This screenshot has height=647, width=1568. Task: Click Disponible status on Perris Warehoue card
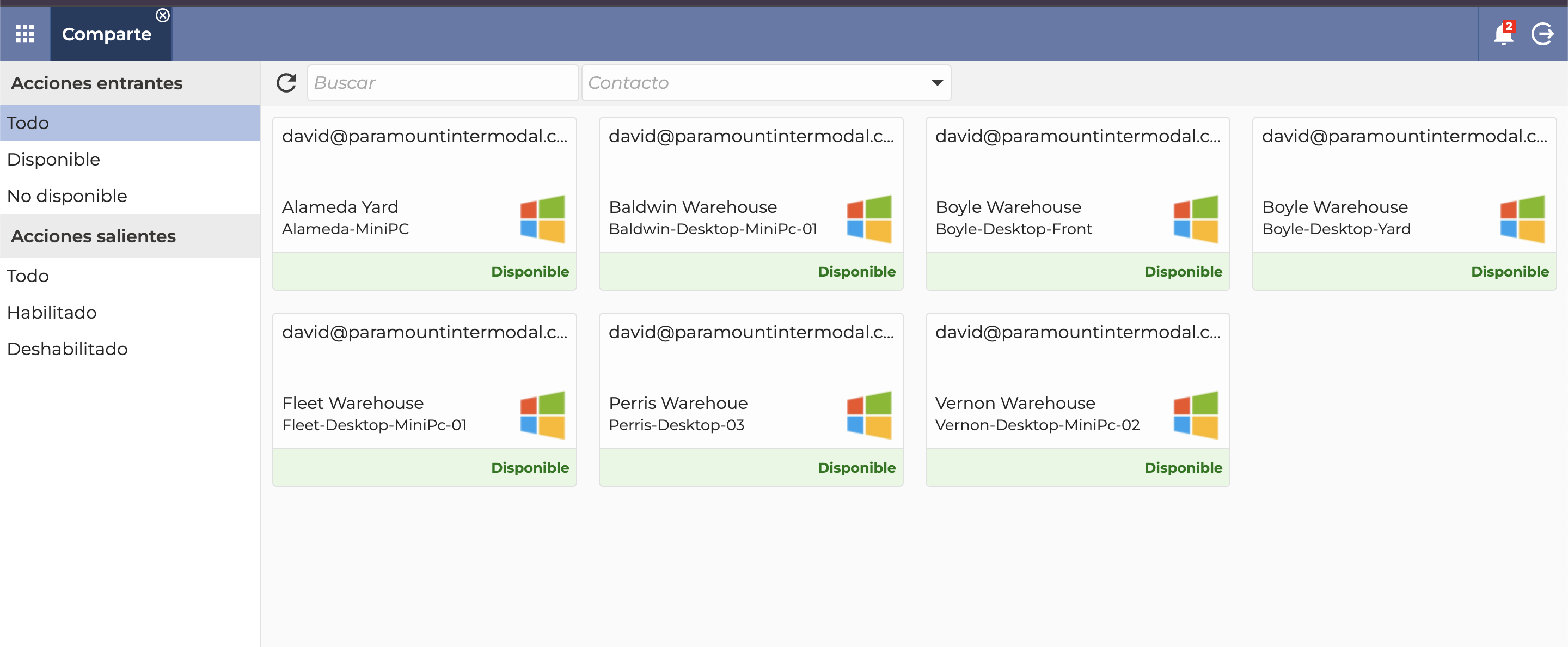pos(856,468)
